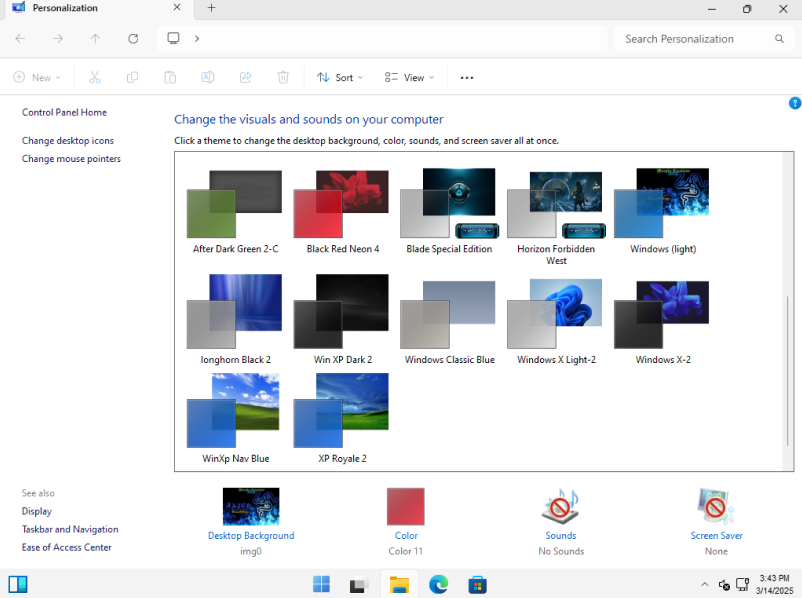Select the Windows (light) theme
The image size is (802, 598).
[x=662, y=211]
